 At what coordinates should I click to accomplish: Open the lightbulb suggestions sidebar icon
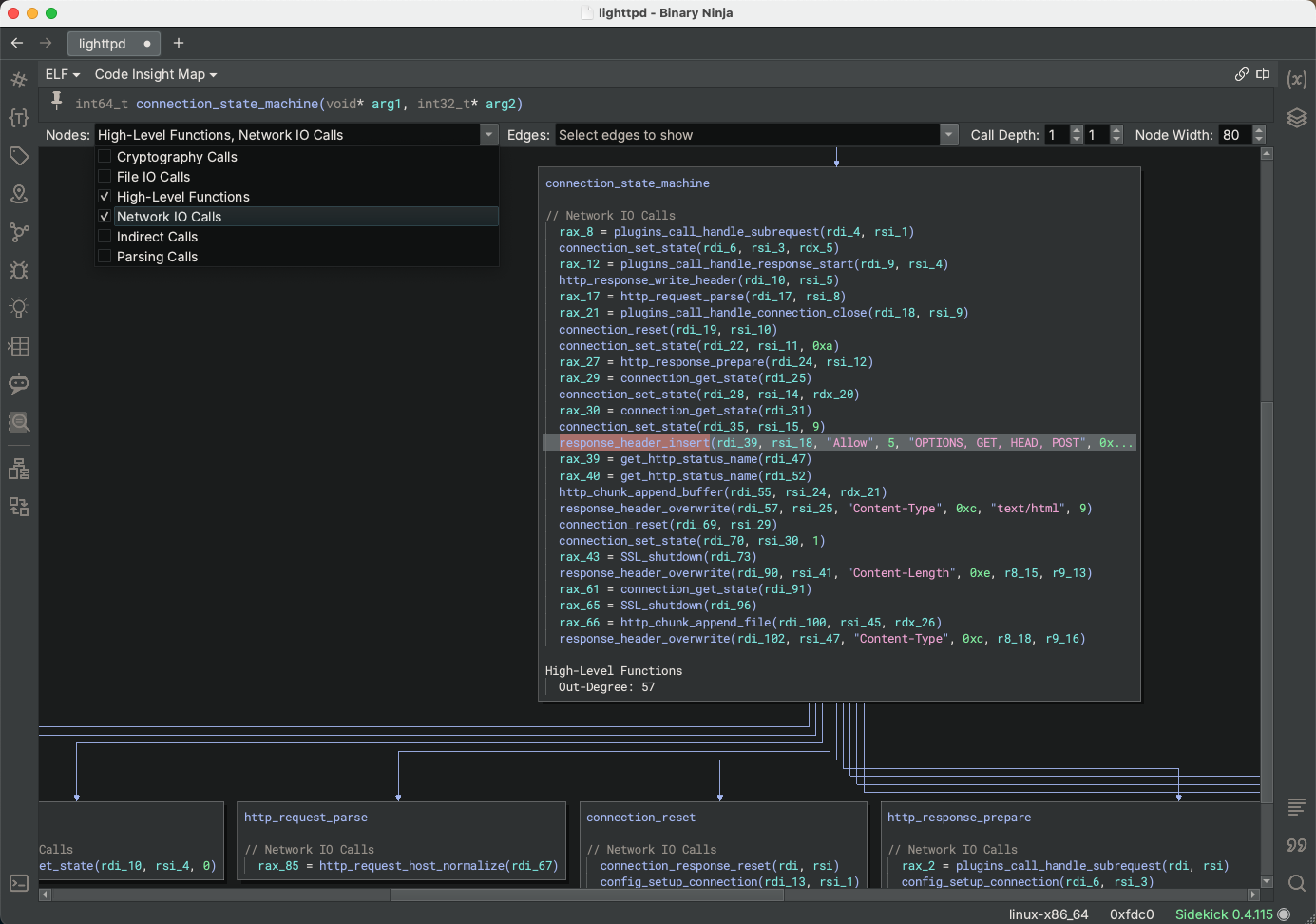pyautogui.click(x=18, y=308)
